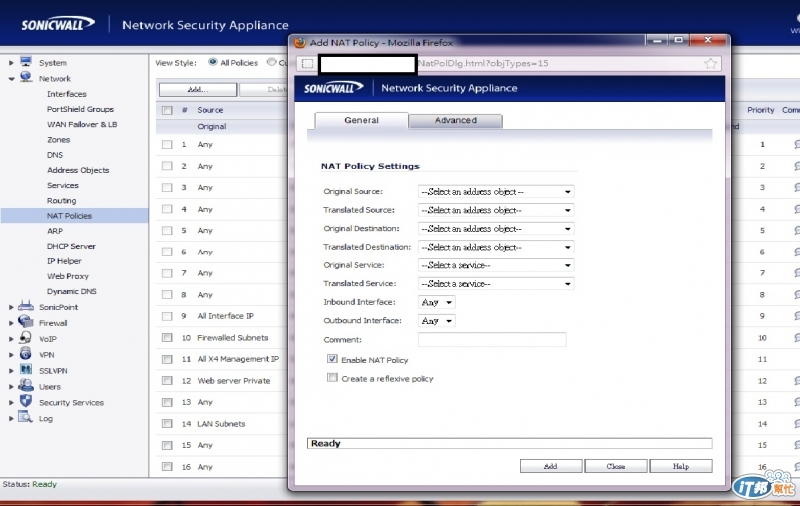Image resolution: width=800 pixels, height=506 pixels.
Task: Click the bookmark star in dialog address bar
Action: click(x=710, y=63)
